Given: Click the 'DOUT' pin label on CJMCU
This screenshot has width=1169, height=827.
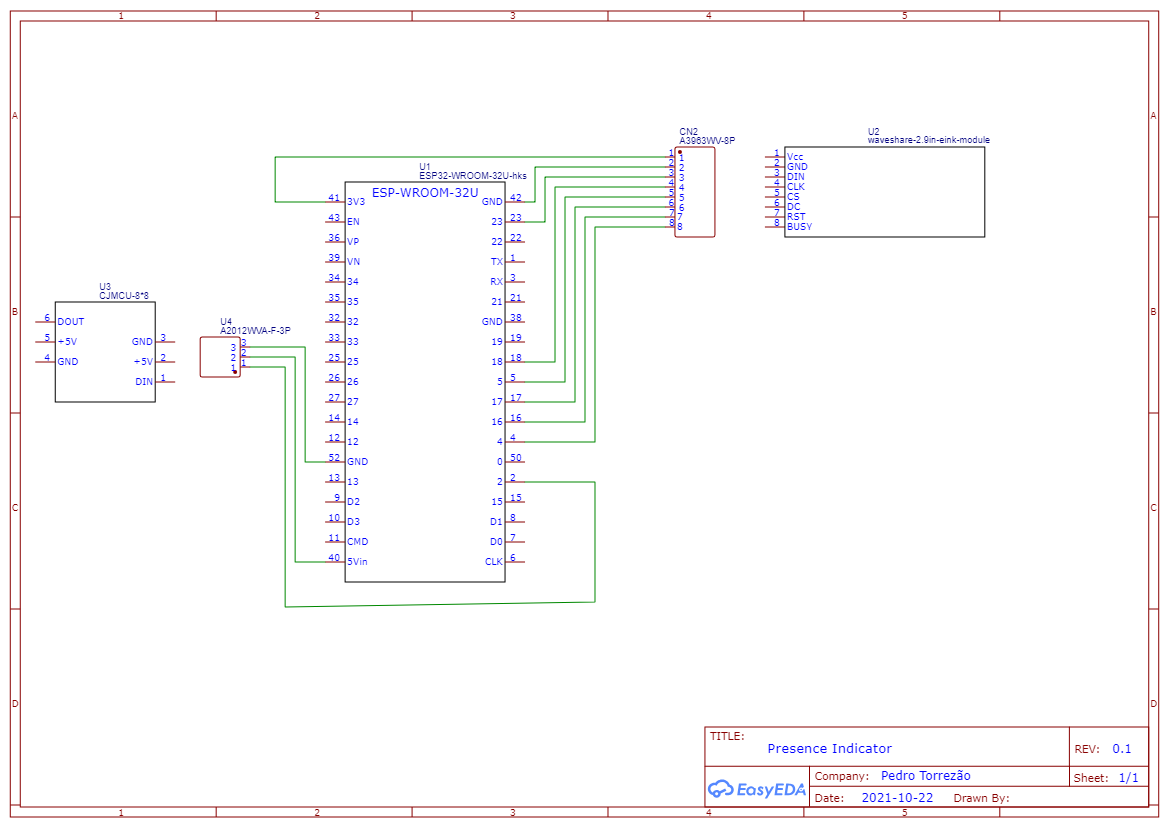Looking at the screenshot, I should (x=71, y=321).
